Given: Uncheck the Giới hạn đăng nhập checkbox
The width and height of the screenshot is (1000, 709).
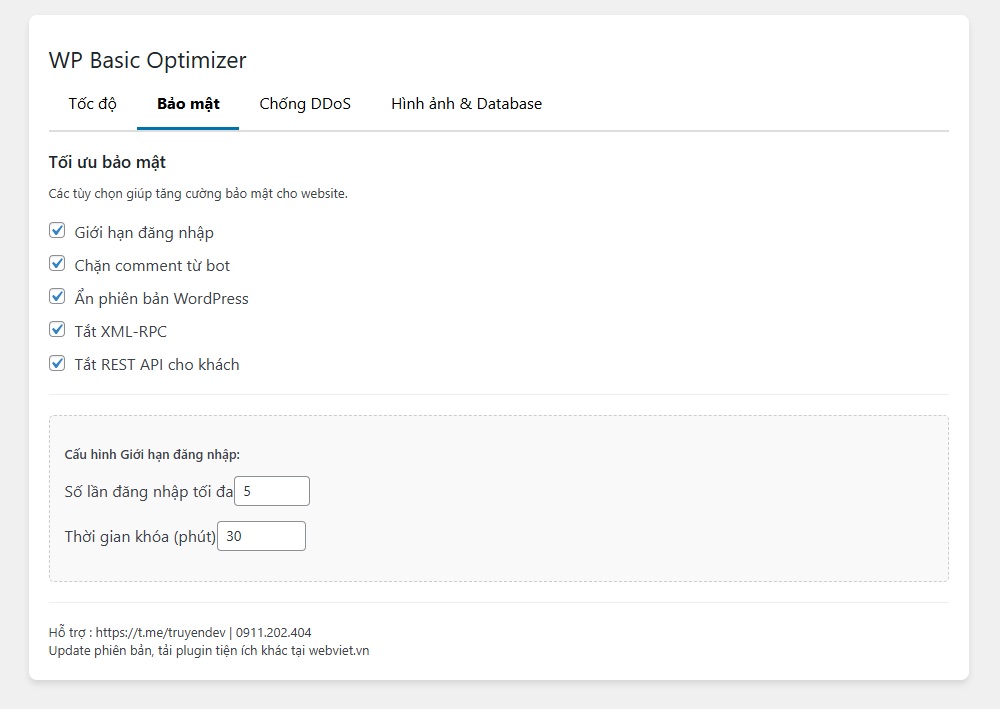Looking at the screenshot, I should click(57, 232).
